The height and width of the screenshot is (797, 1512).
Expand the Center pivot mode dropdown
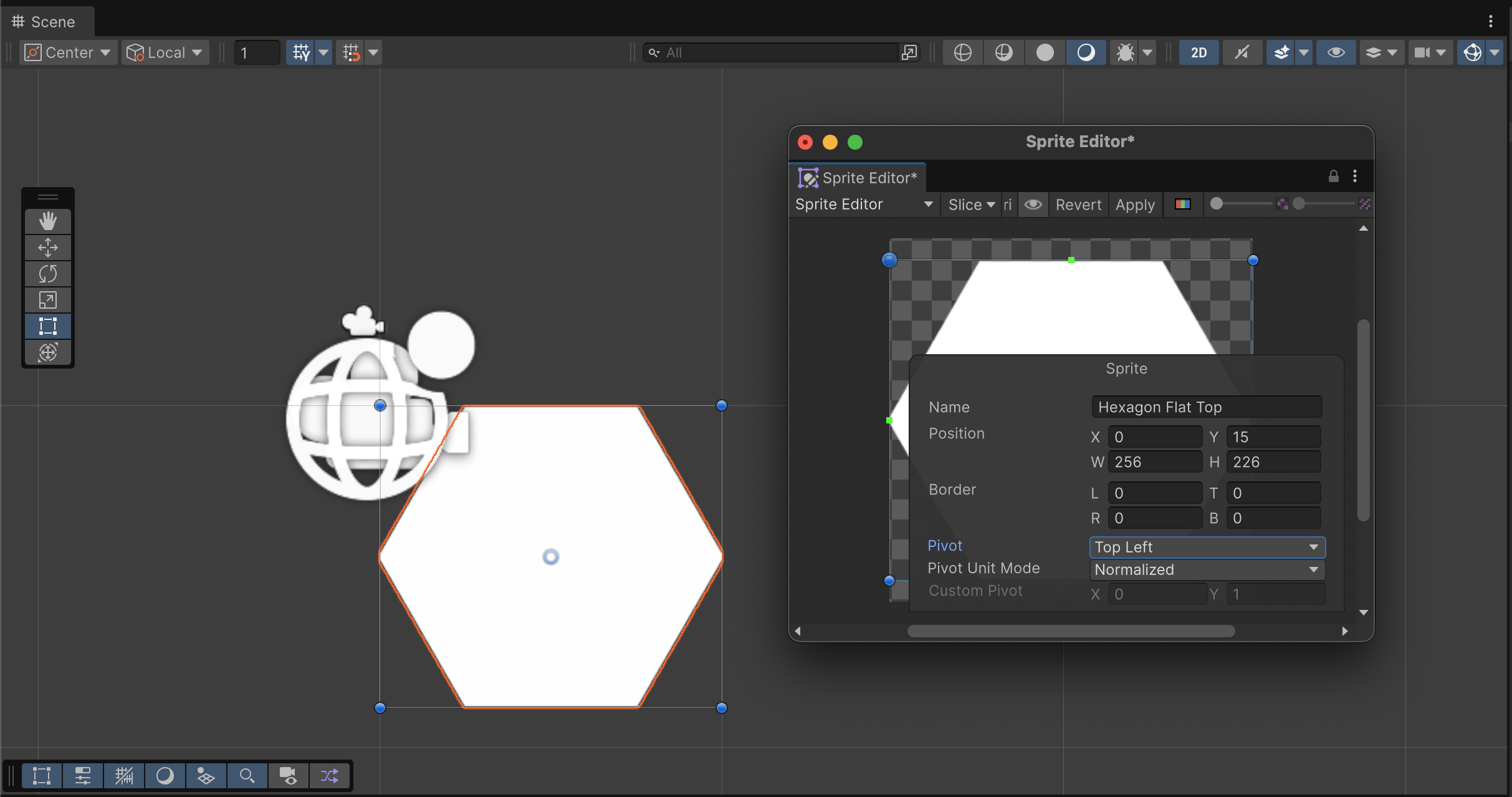[x=69, y=52]
